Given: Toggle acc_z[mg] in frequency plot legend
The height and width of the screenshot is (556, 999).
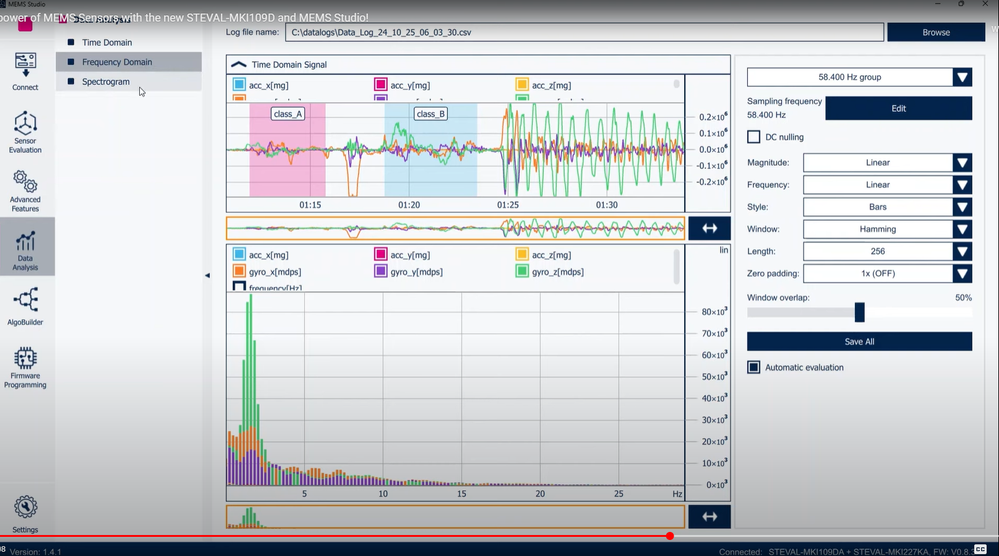Looking at the screenshot, I should [x=522, y=255].
